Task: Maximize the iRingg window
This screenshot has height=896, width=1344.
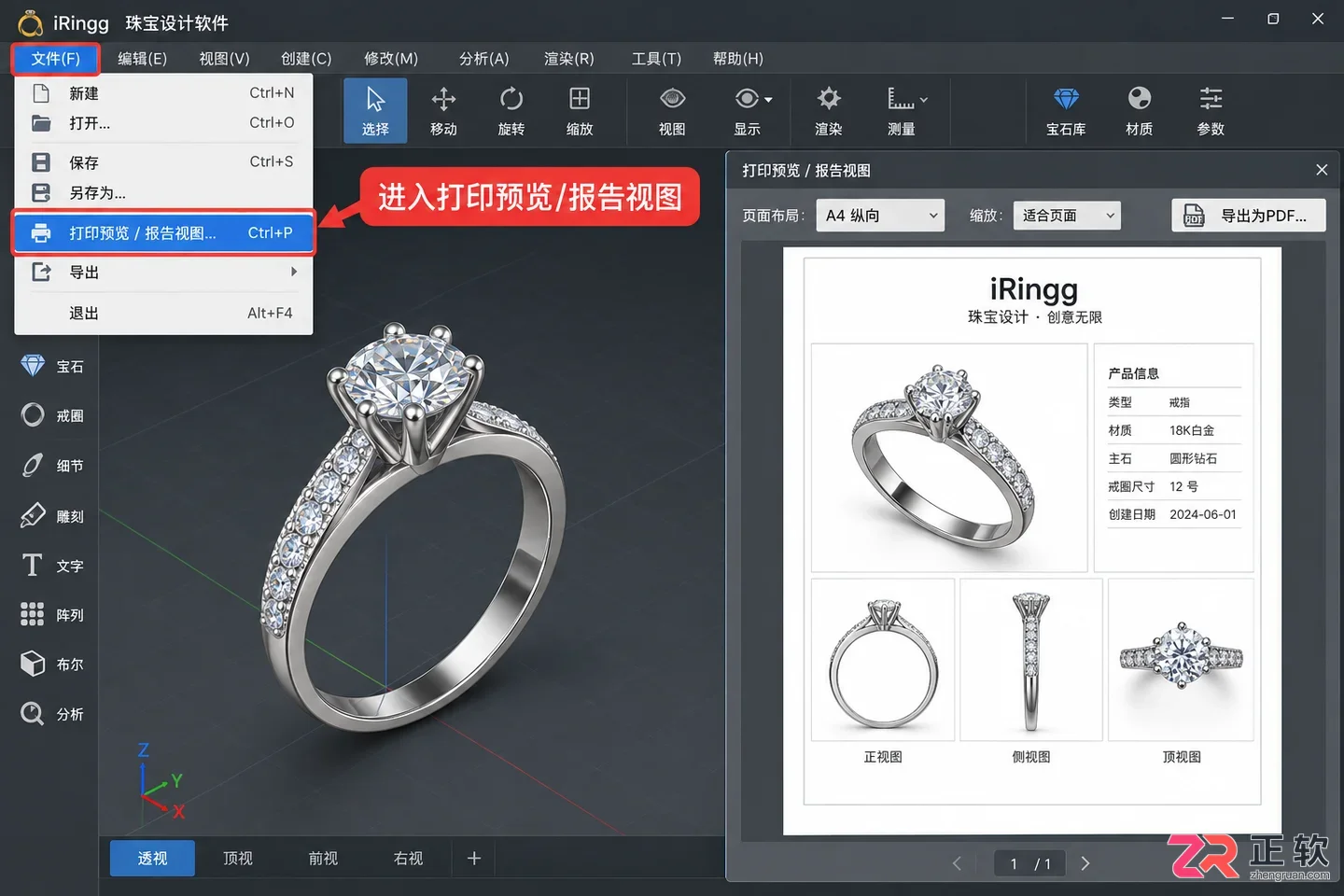Action: (x=1273, y=19)
